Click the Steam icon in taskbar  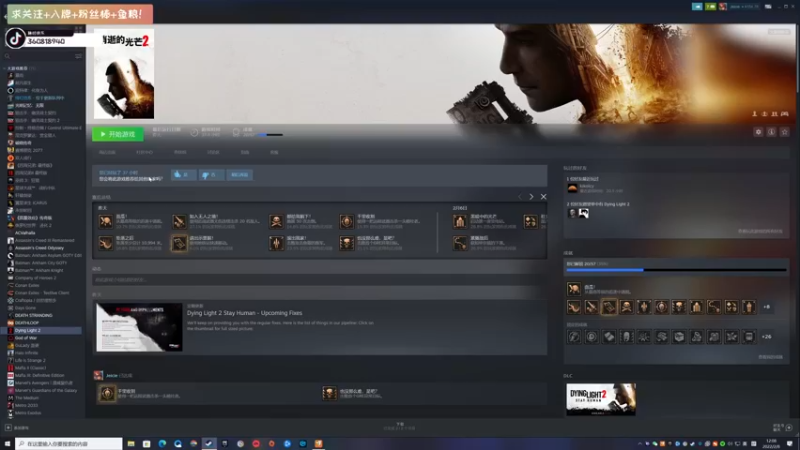click(209, 444)
